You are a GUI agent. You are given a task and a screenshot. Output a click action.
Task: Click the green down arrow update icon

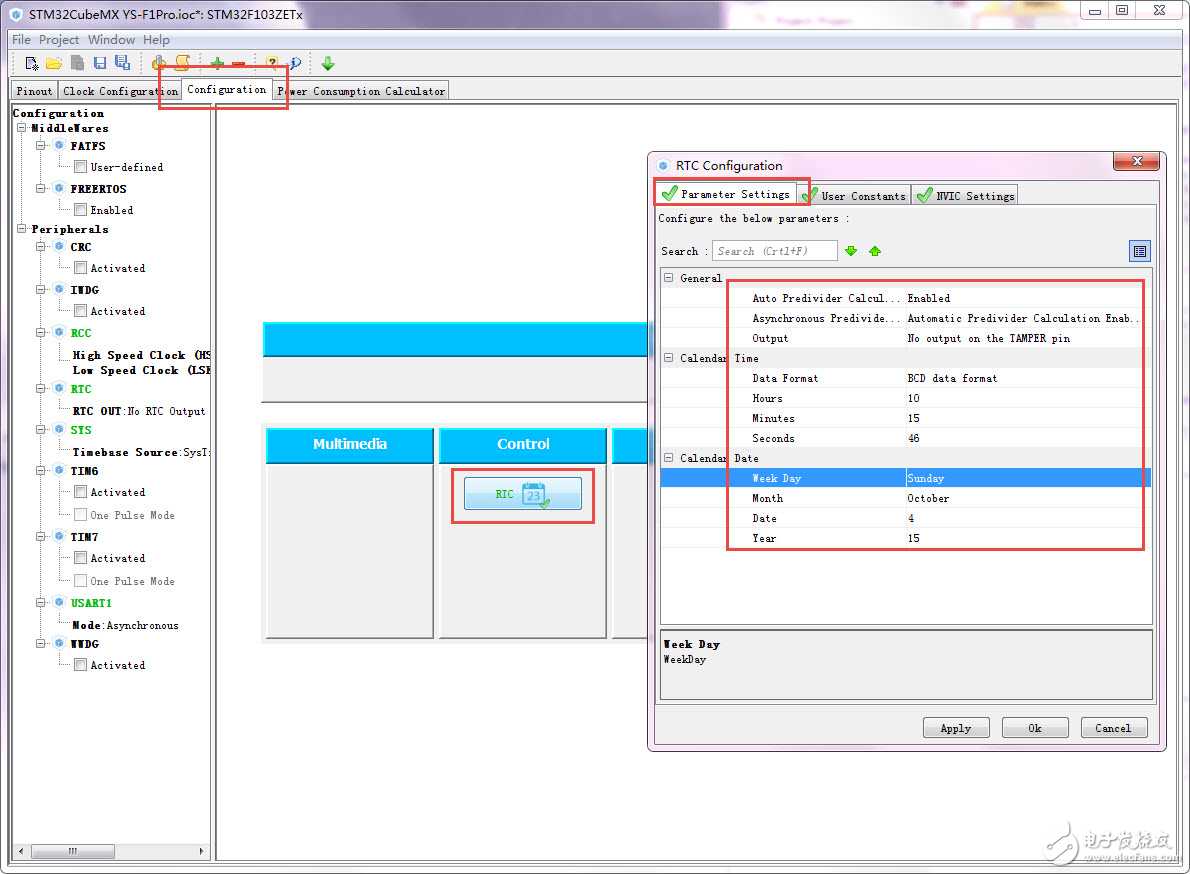point(328,64)
